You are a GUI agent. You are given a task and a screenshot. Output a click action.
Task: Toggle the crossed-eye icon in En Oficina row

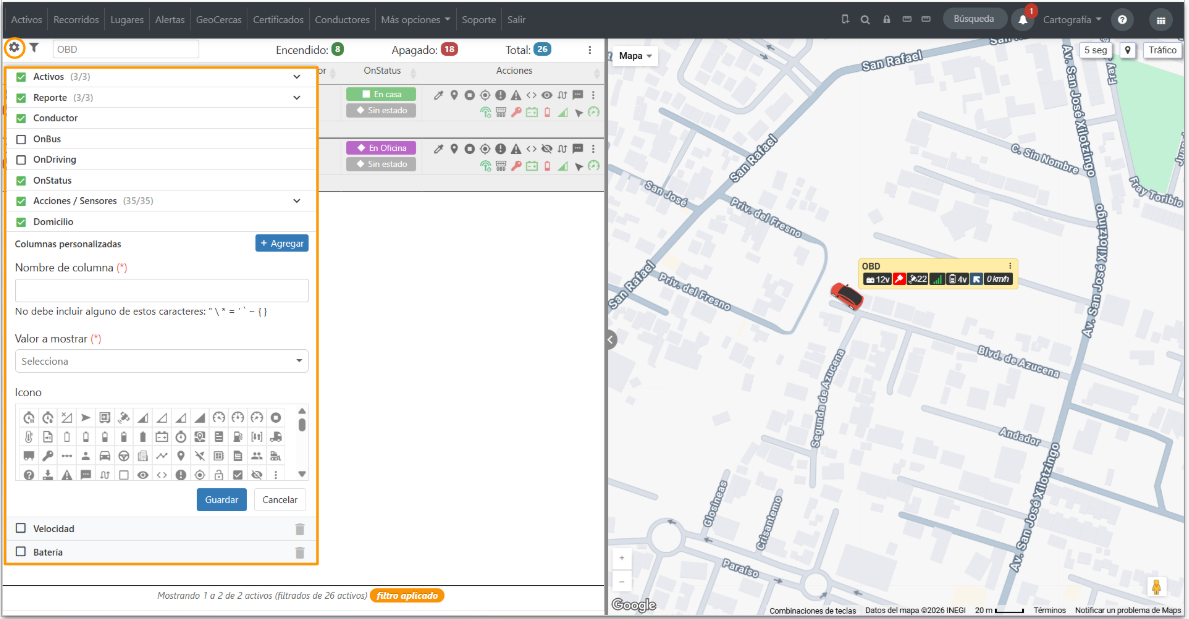547,149
